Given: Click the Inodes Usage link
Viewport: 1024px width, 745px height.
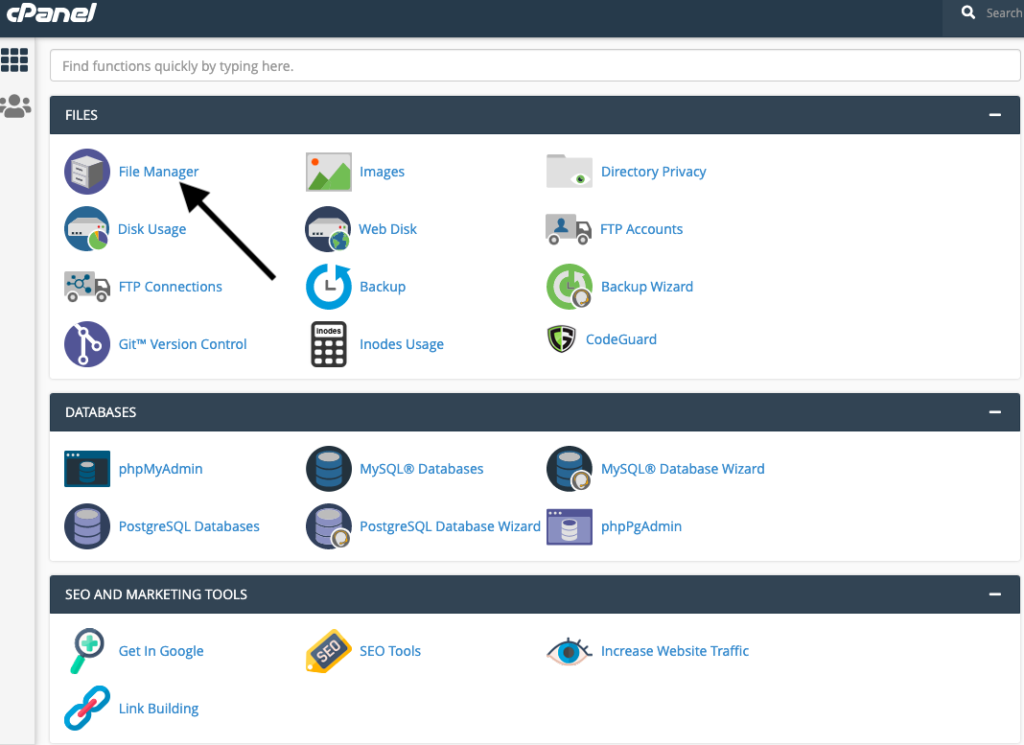Looking at the screenshot, I should click(x=402, y=344).
